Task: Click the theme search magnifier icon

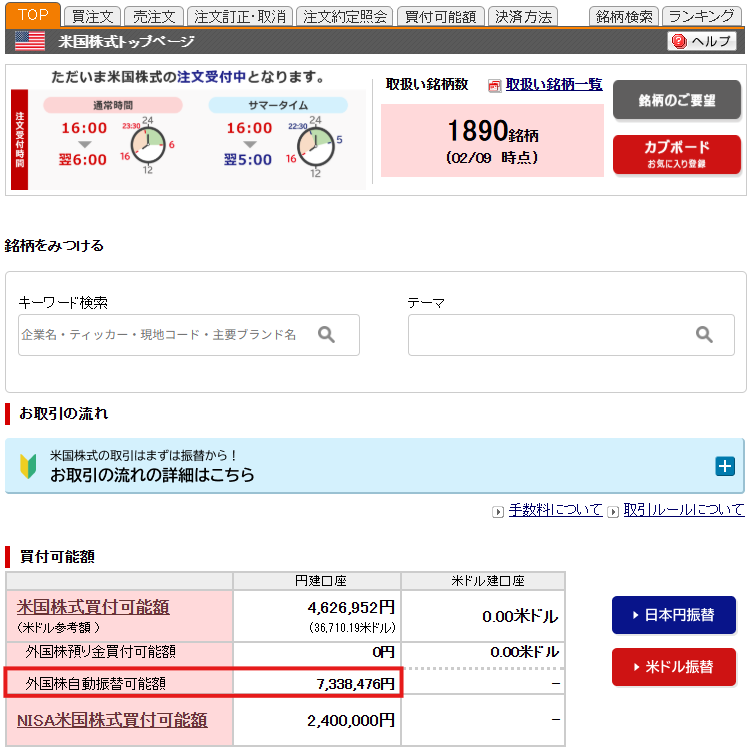Action: (704, 335)
